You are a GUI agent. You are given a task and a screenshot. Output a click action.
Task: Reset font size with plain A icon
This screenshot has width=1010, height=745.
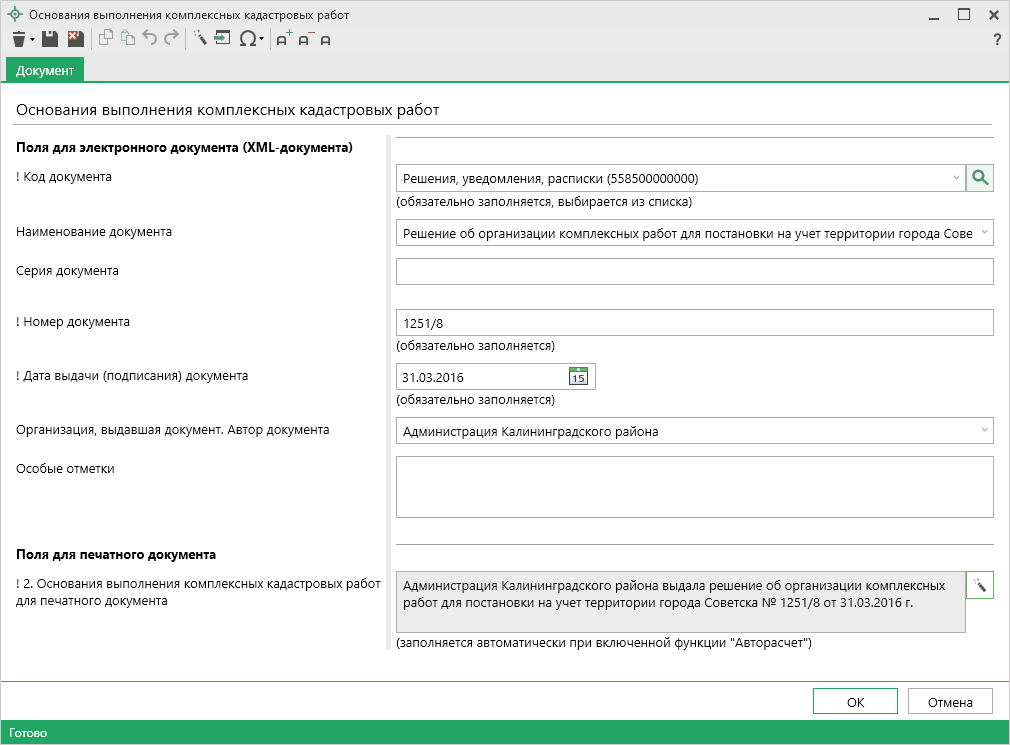[325, 40]
